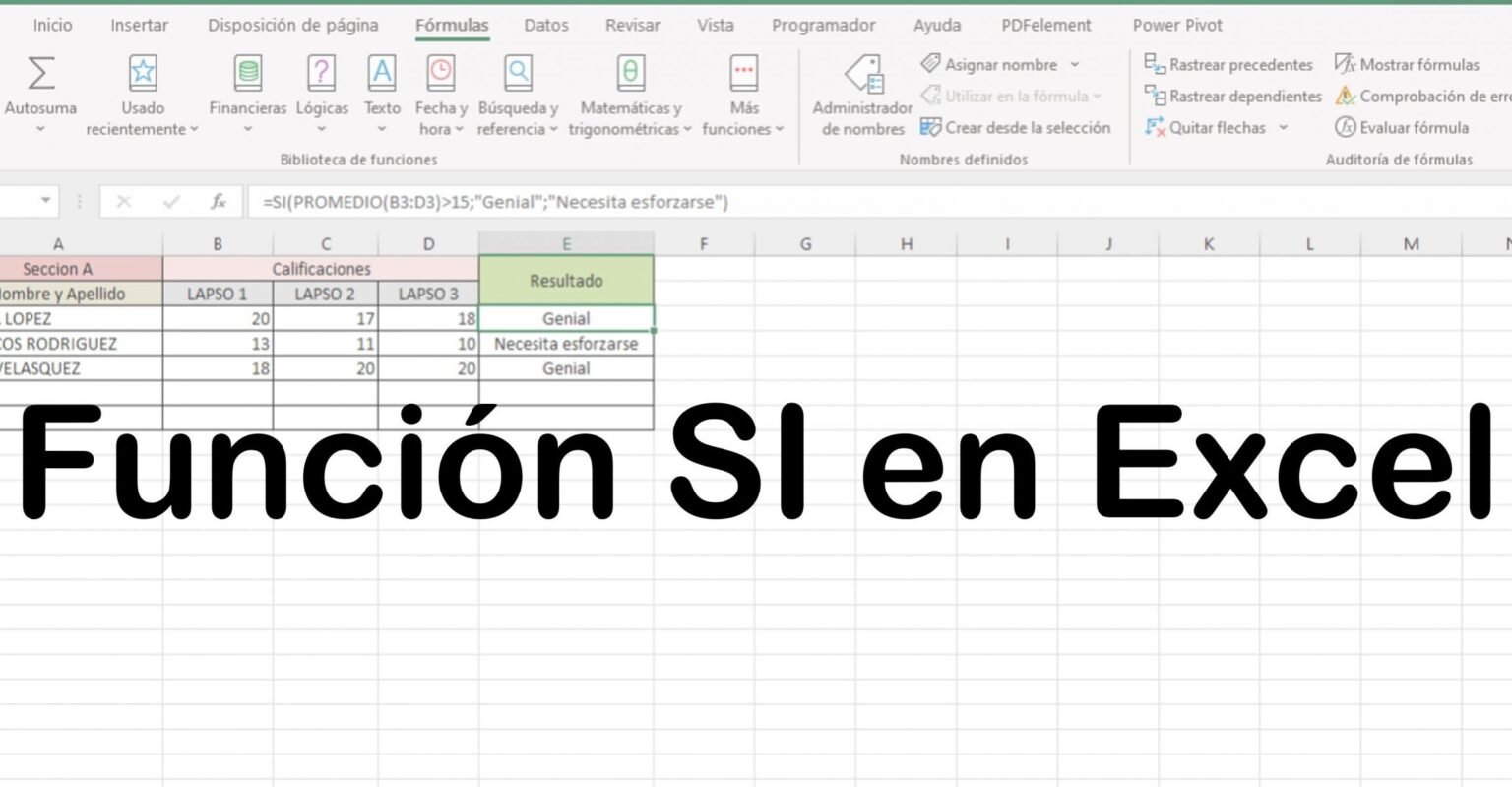
Task: Switch to the Inicio tab
Action: [52, 26]
